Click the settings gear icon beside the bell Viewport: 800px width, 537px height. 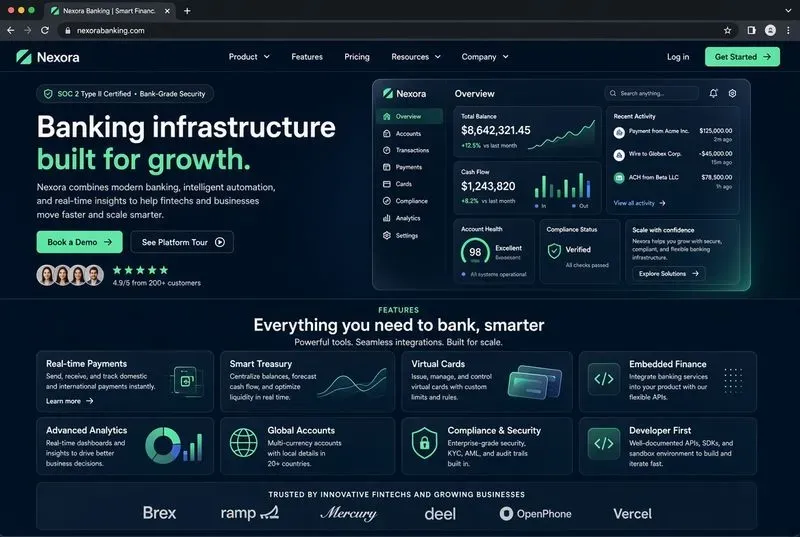[x=732, y=93]
